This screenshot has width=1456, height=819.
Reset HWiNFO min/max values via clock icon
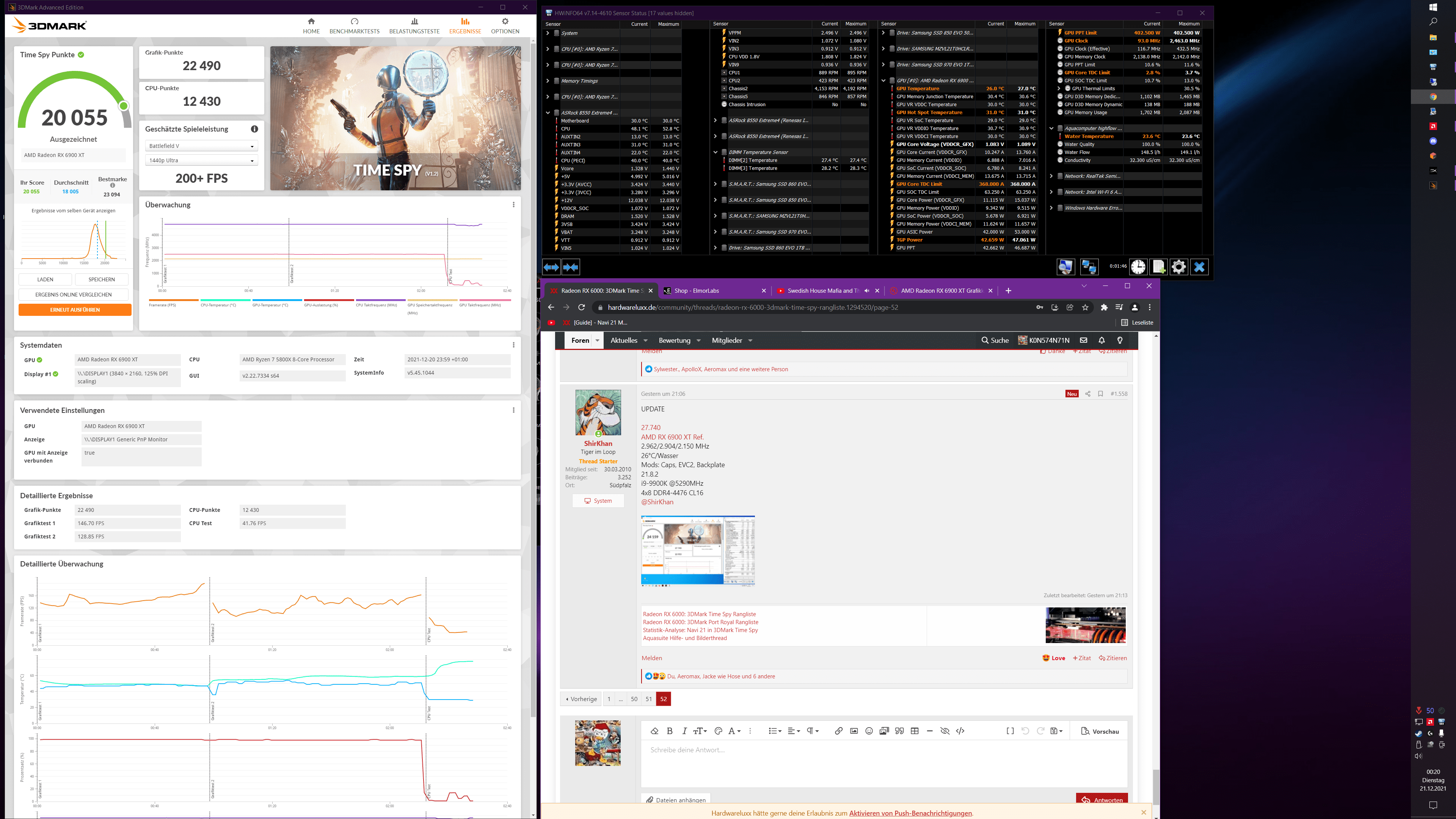click(x=1138, y=267)
